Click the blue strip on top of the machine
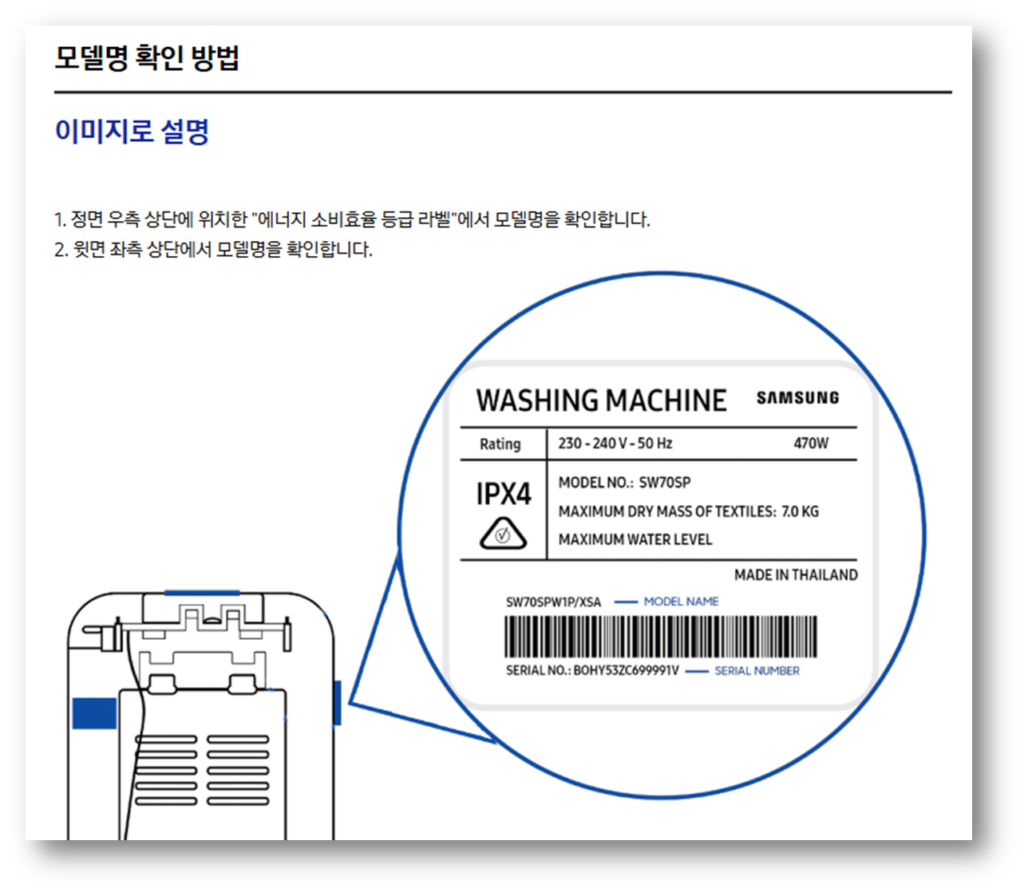 click(x=202, y=593)
